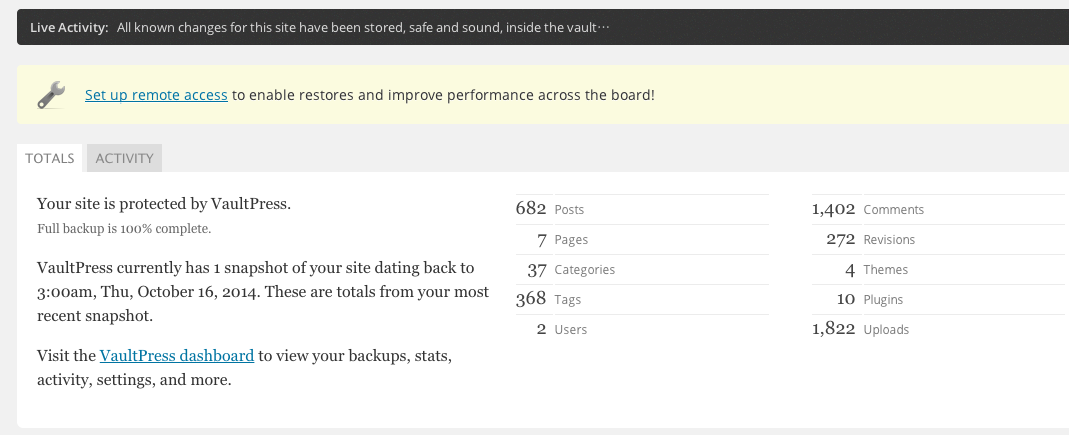The height and width of the screenshot is (435, 1069).
Task: Open the Set up remote access link
Action: (156, 95)
